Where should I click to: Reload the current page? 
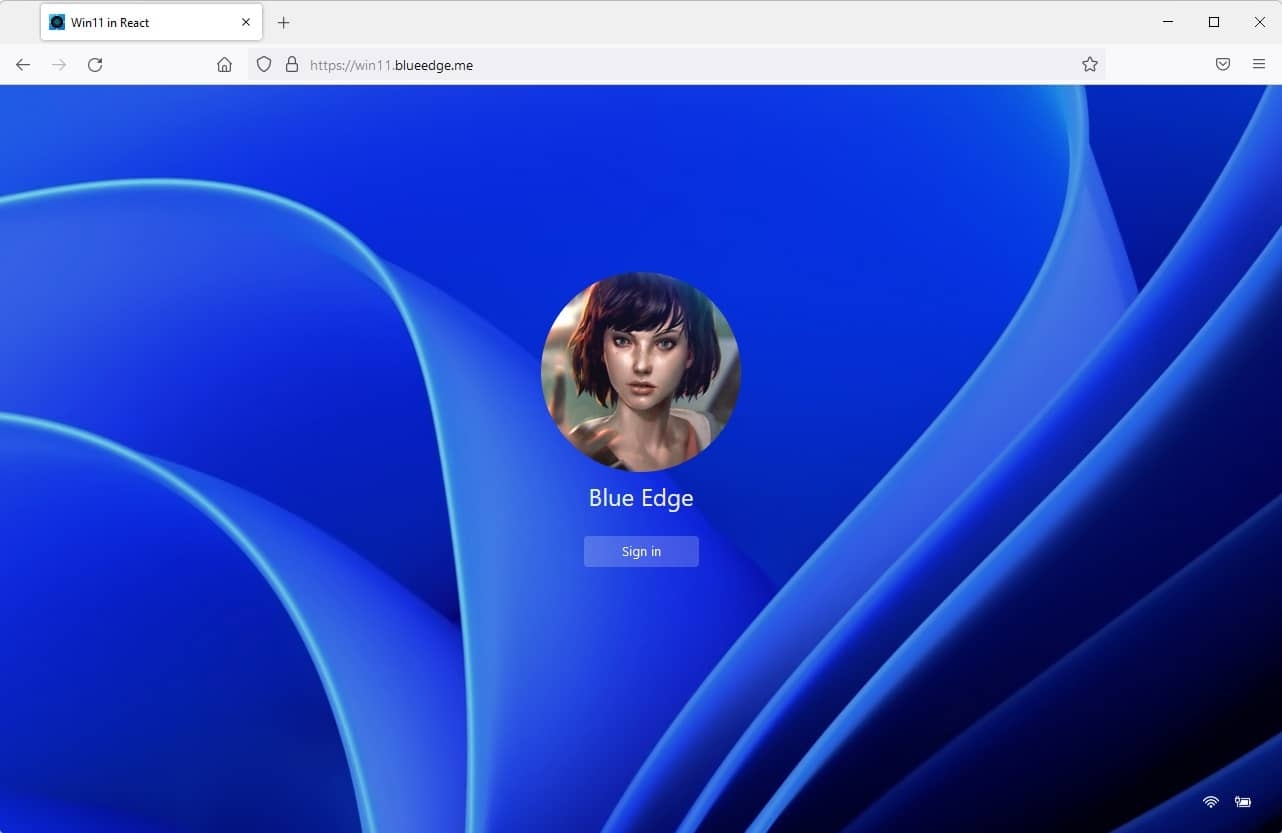95,64
